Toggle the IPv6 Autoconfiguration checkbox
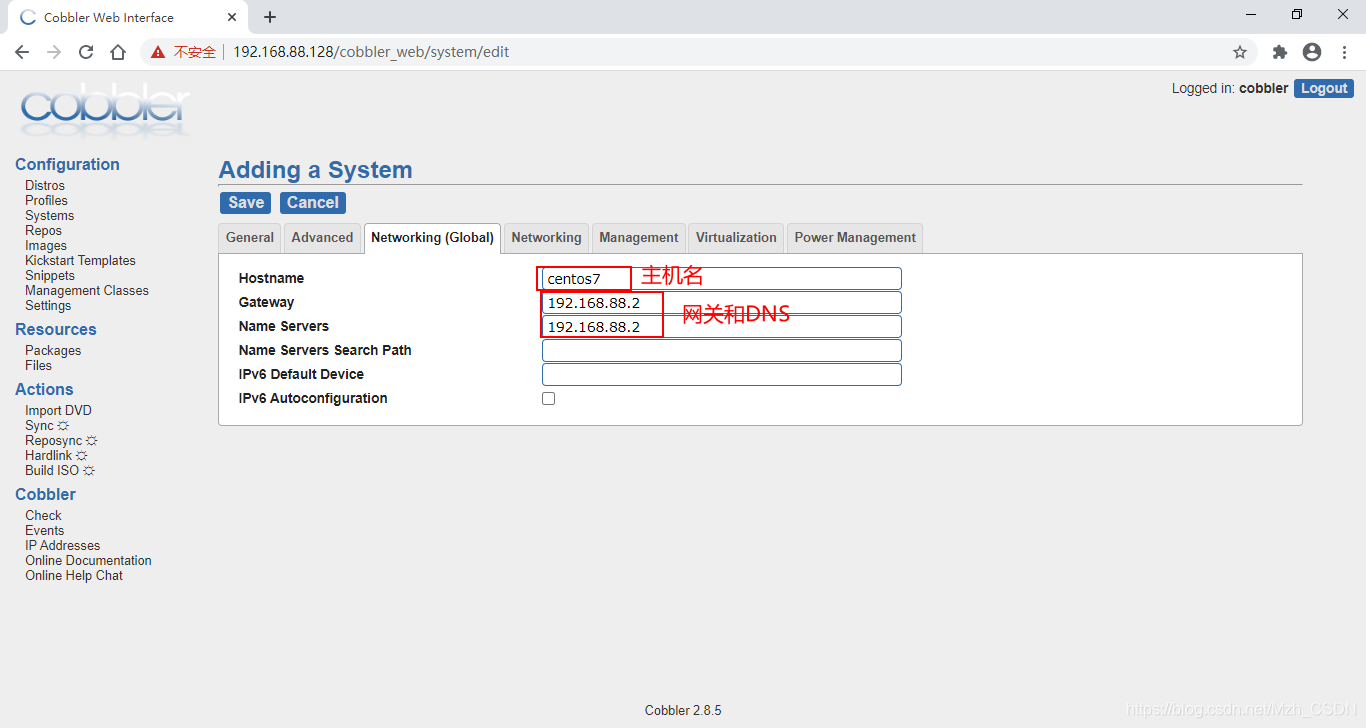Image resolution: width=1366 pixels, height=728 pixels. pyautogui.click(x=548, y=398)
